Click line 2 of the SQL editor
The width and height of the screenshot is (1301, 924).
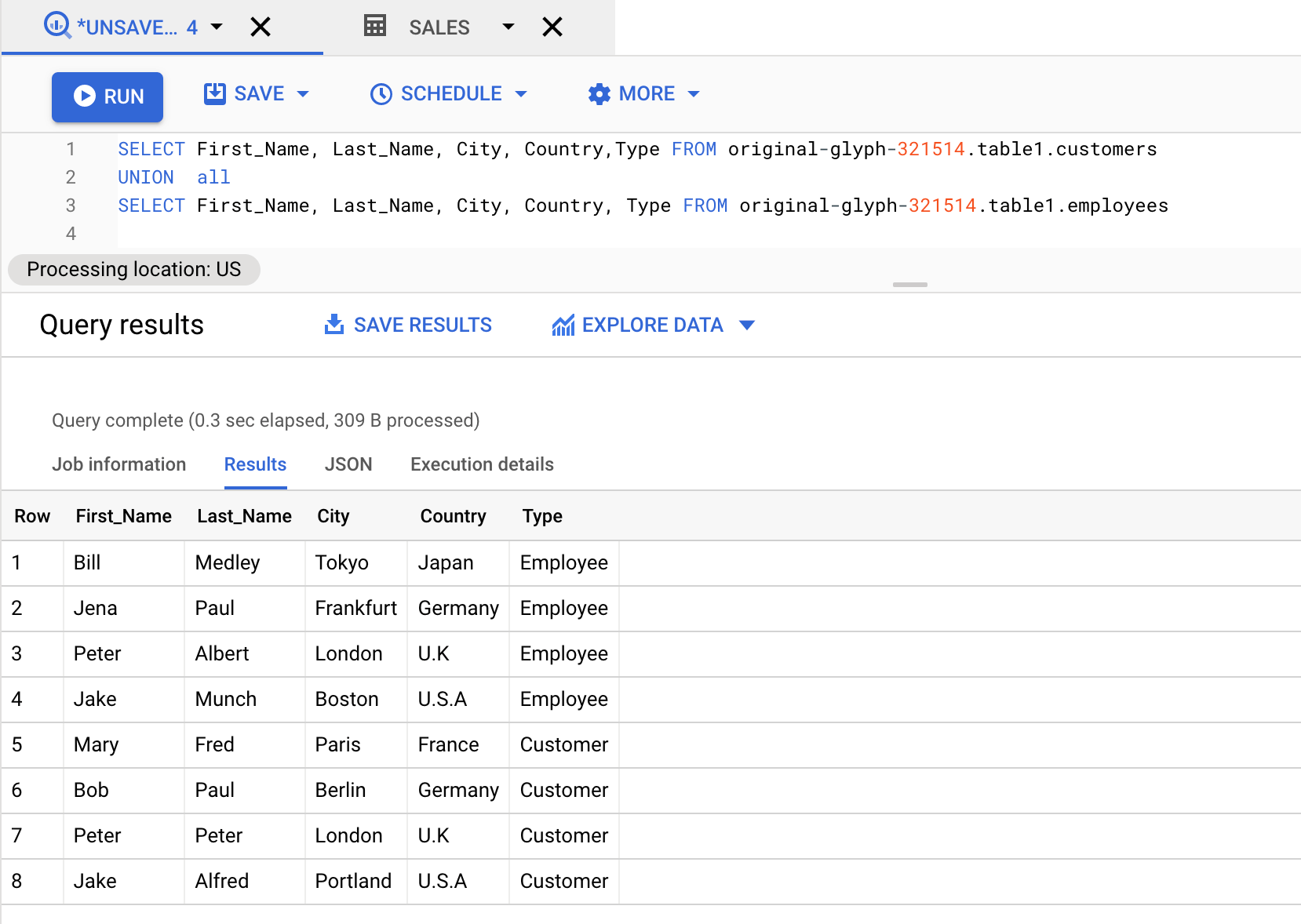pos(173,176)
